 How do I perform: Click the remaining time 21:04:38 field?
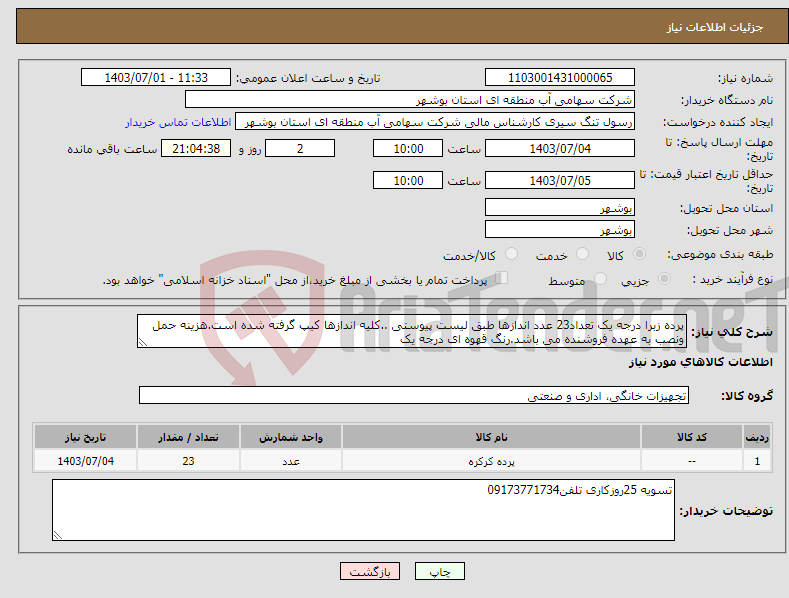click(x=196, y=148)
